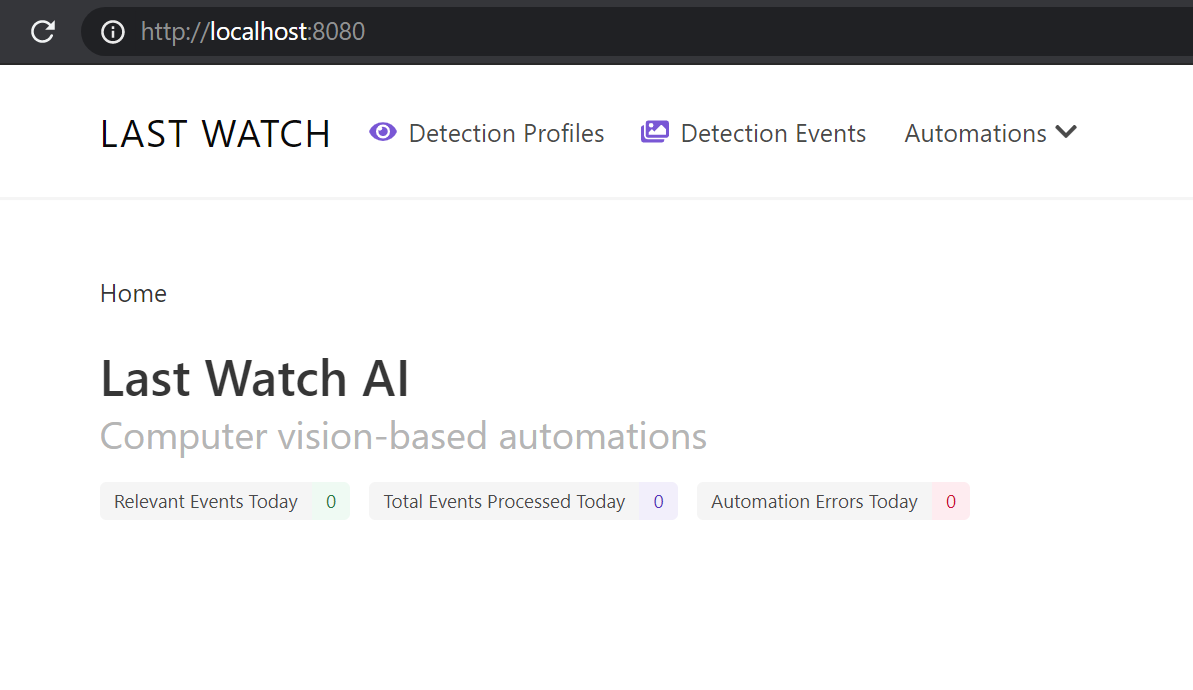Expand the Automations dropdown chevron

[1067, 132]
